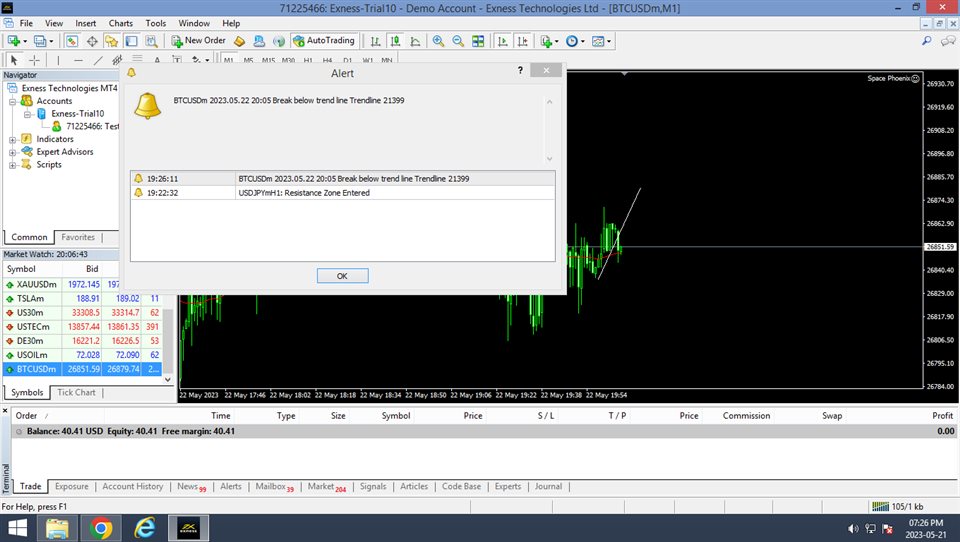Open the chat bubbles icon at top right
Viewport: 960px width, 542px height.
tap(948, 41)
